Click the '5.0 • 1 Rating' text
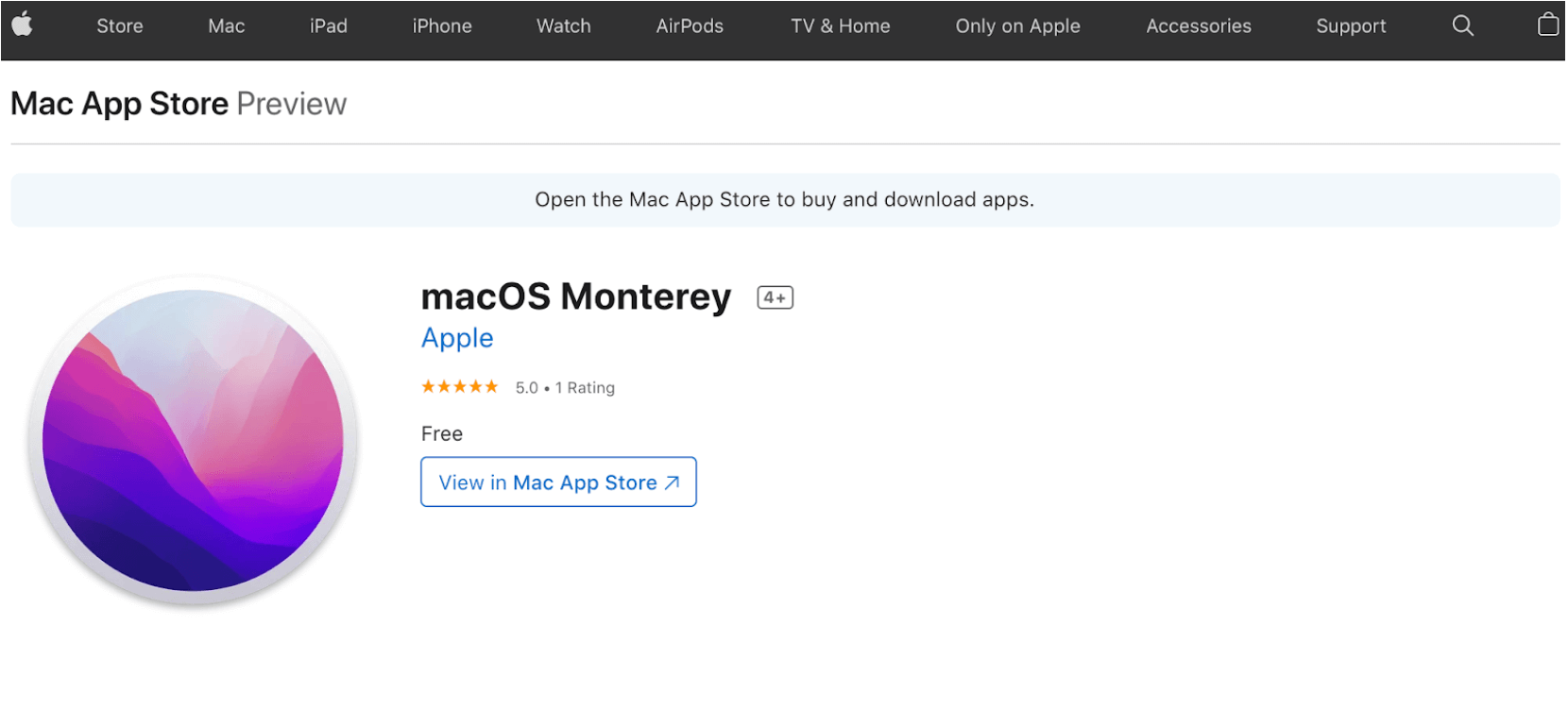 (565, 388)
